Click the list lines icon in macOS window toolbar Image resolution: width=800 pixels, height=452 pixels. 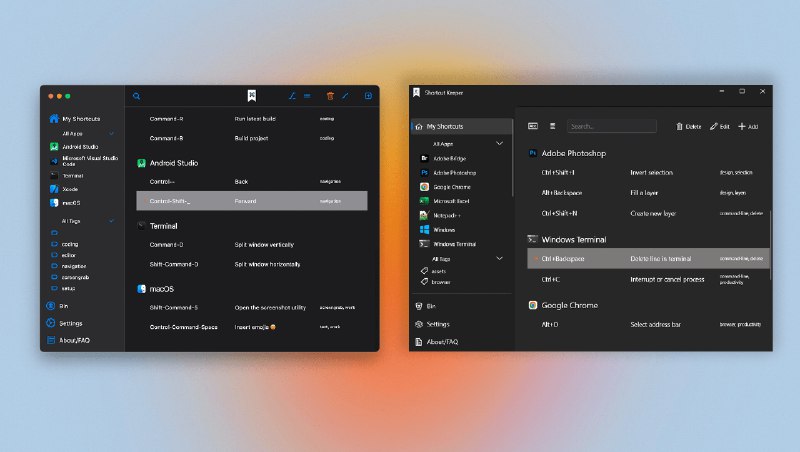point(307,96)
